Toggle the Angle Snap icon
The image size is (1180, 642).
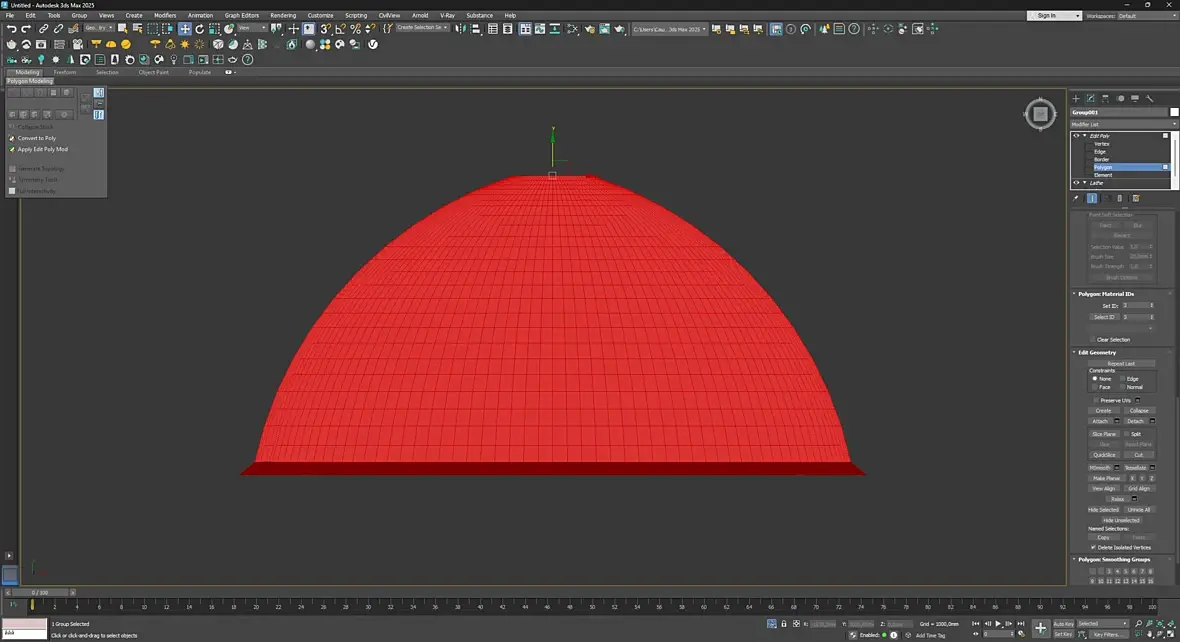coord(341,29)
